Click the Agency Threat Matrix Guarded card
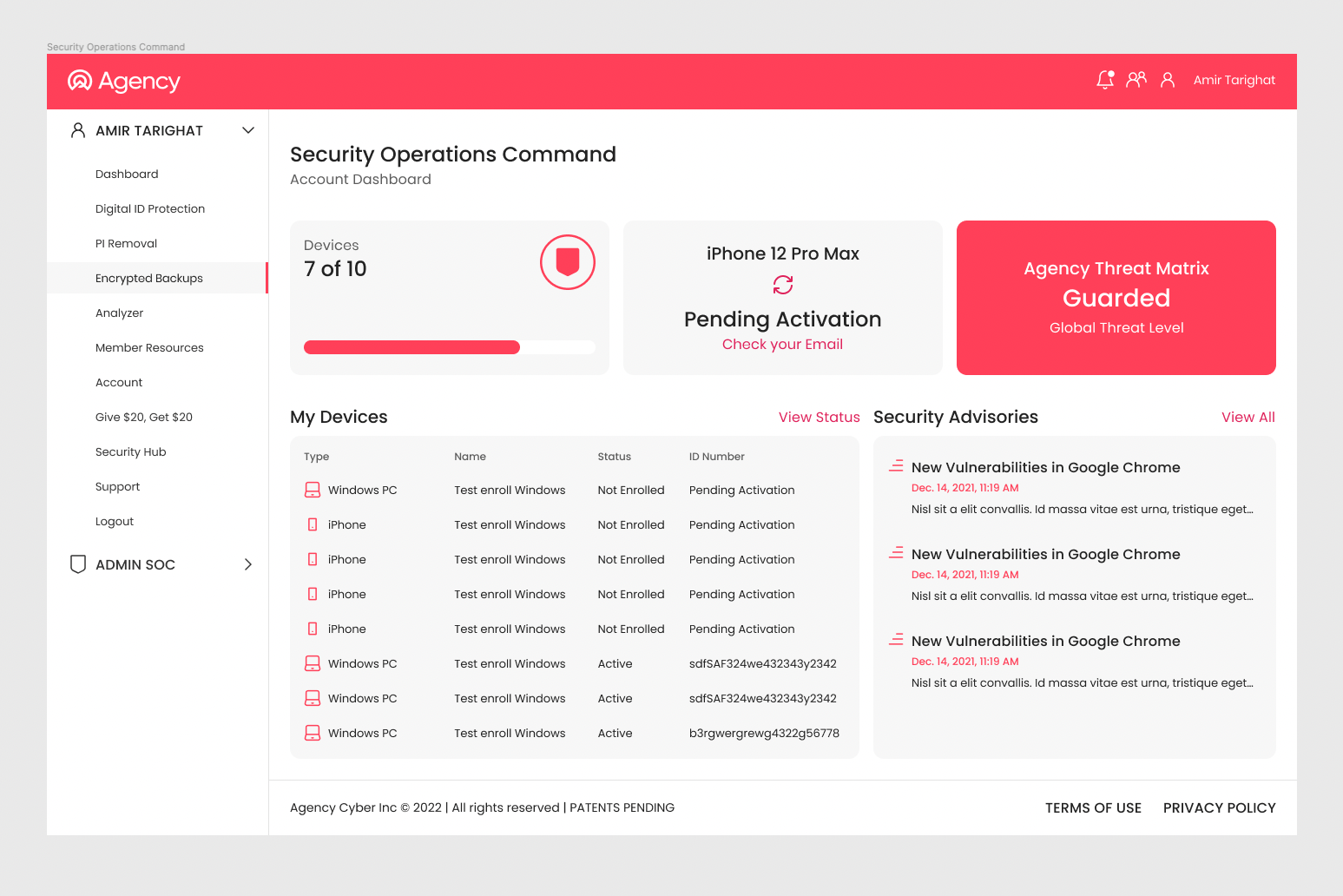The image size is (1343, 896). click(1116, 298)
